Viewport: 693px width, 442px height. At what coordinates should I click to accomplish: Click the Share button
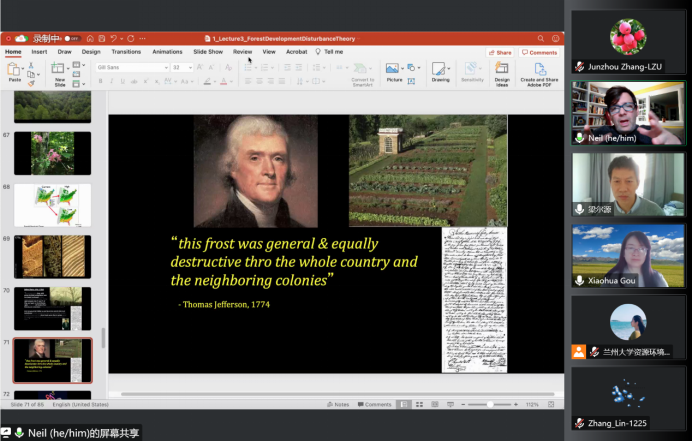[500, 53]
